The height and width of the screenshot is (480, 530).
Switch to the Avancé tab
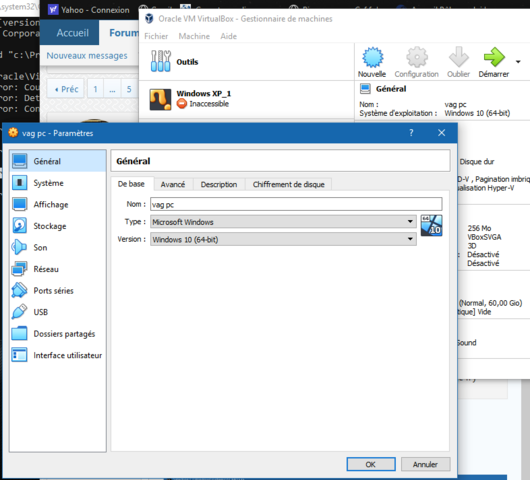pos(173,185)
